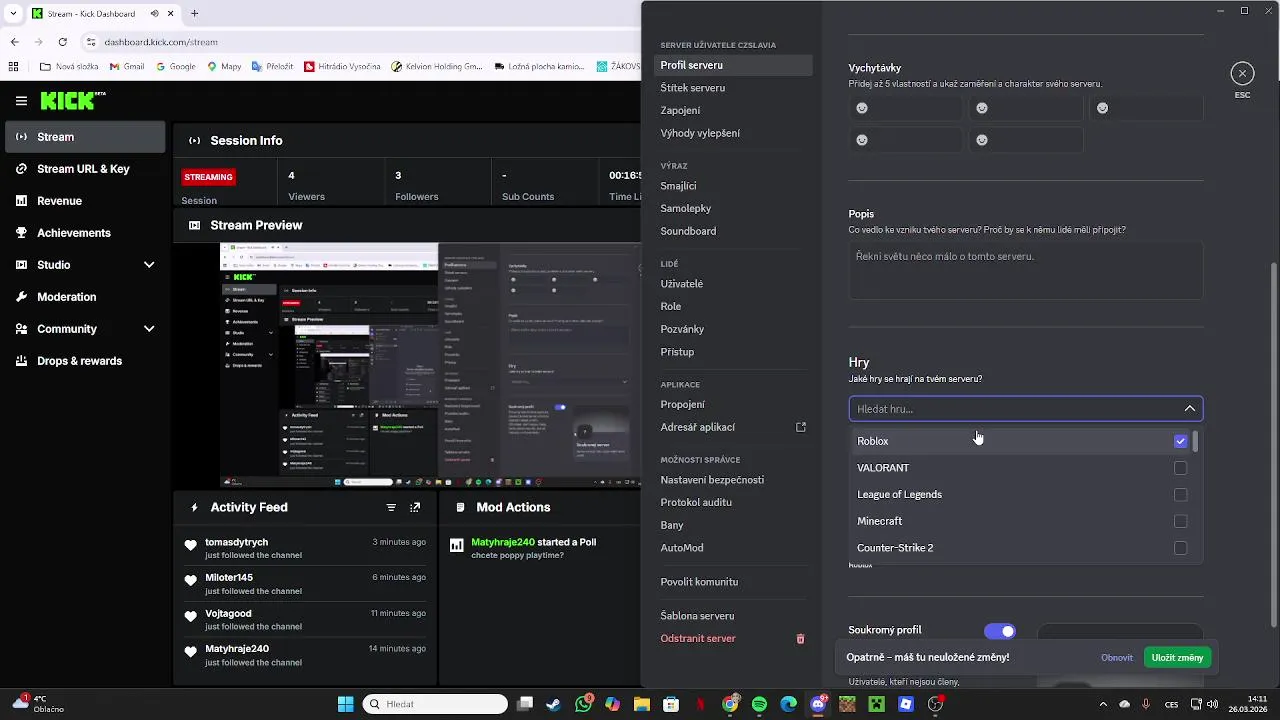This screenshot has height=720, width=1280.
Task: Open Protokol auditu page
Action: 733,502
